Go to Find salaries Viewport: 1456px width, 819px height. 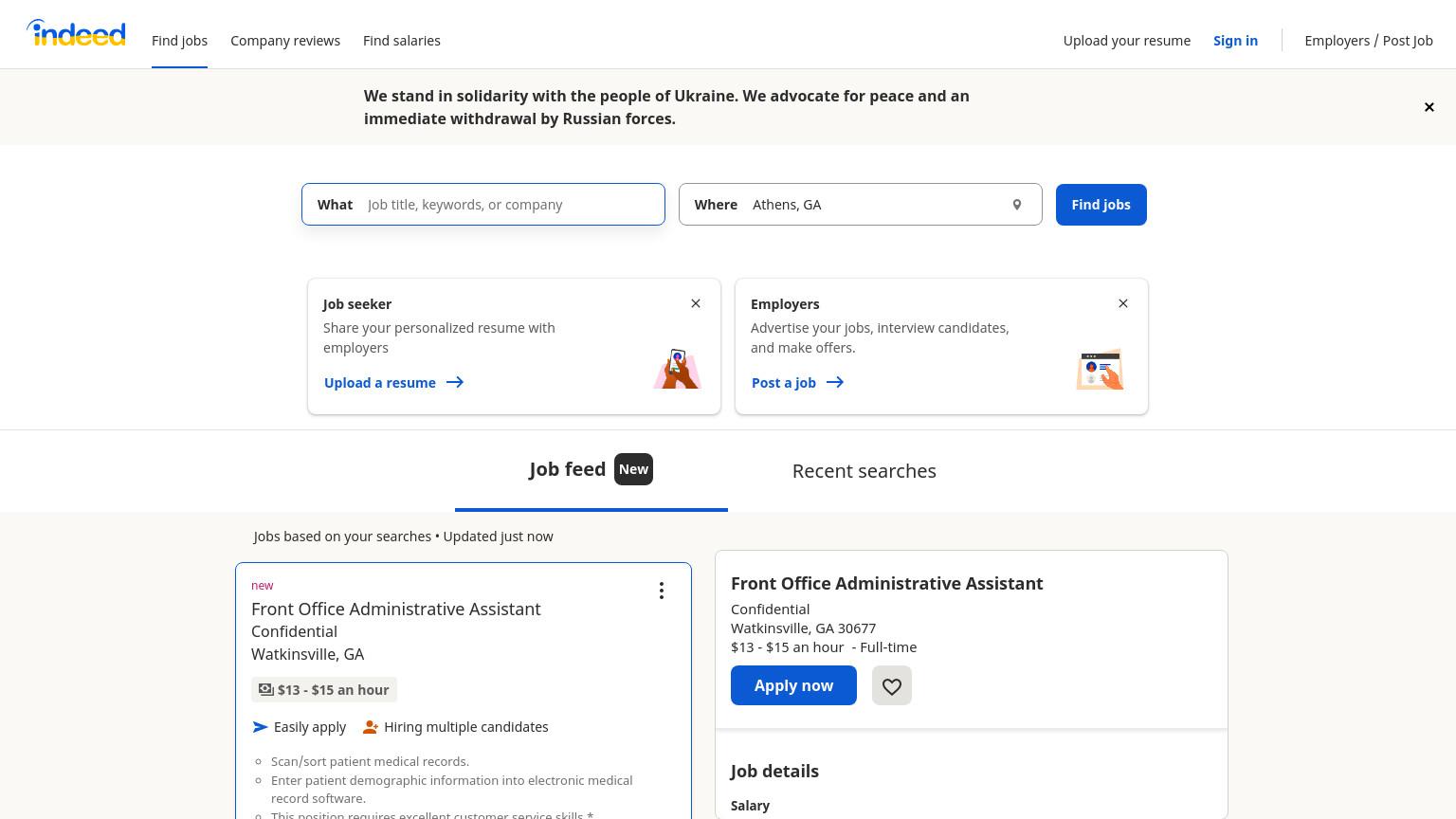coord(402,41)
